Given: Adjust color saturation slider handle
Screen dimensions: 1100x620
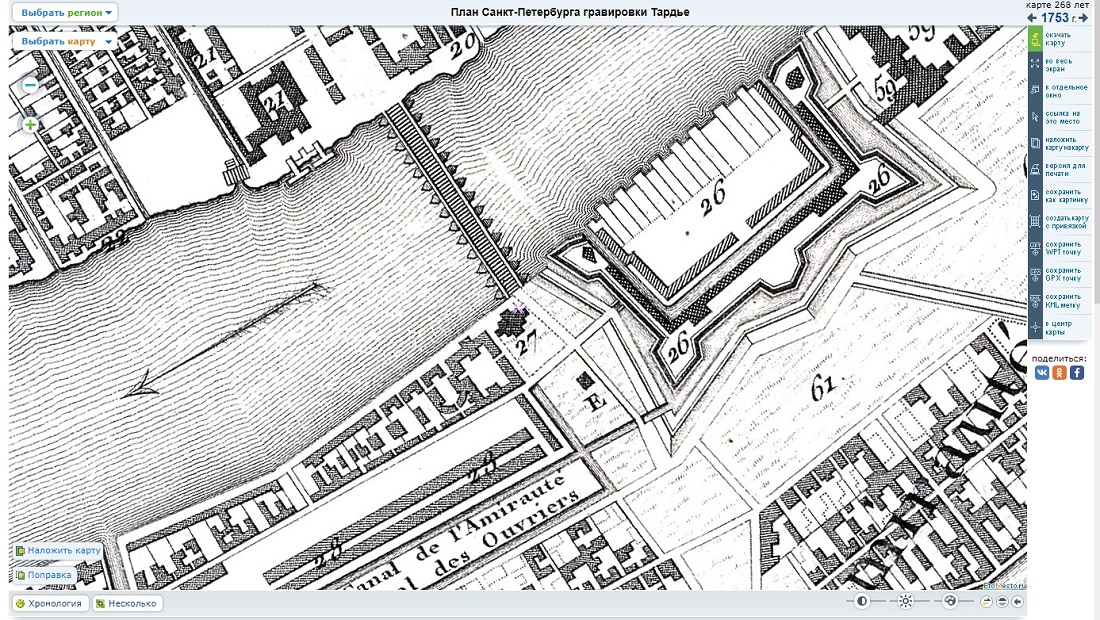Looking at the screenshot, I should coord(950,601).
